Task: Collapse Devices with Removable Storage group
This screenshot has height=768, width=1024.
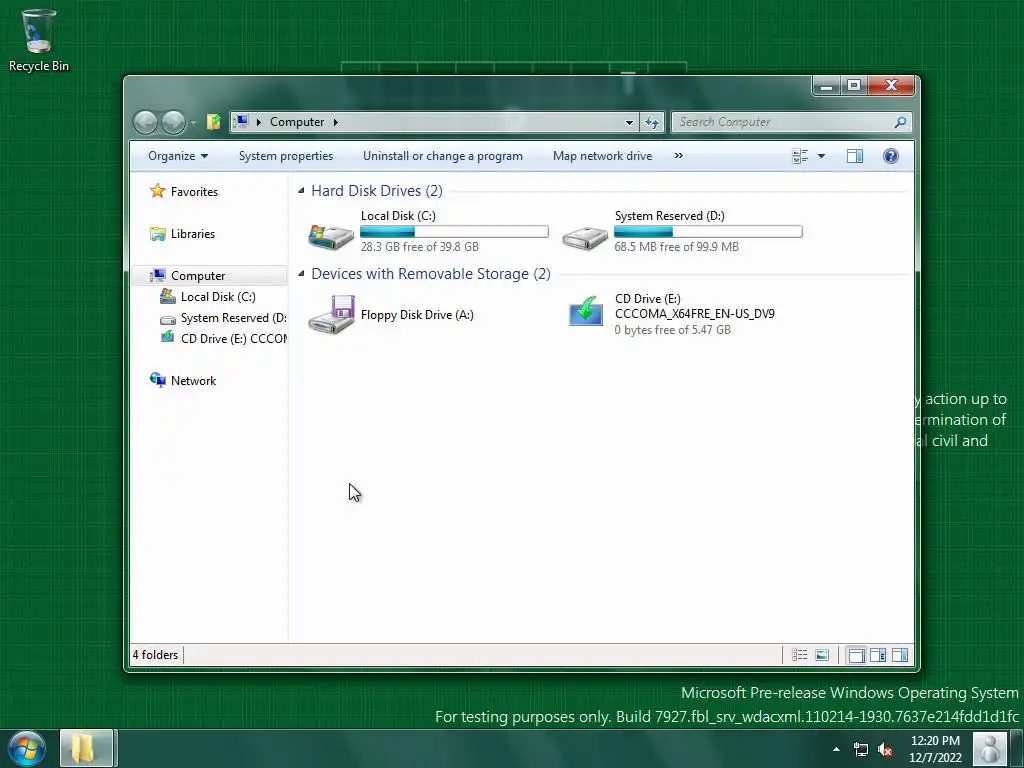Action: 301,274
